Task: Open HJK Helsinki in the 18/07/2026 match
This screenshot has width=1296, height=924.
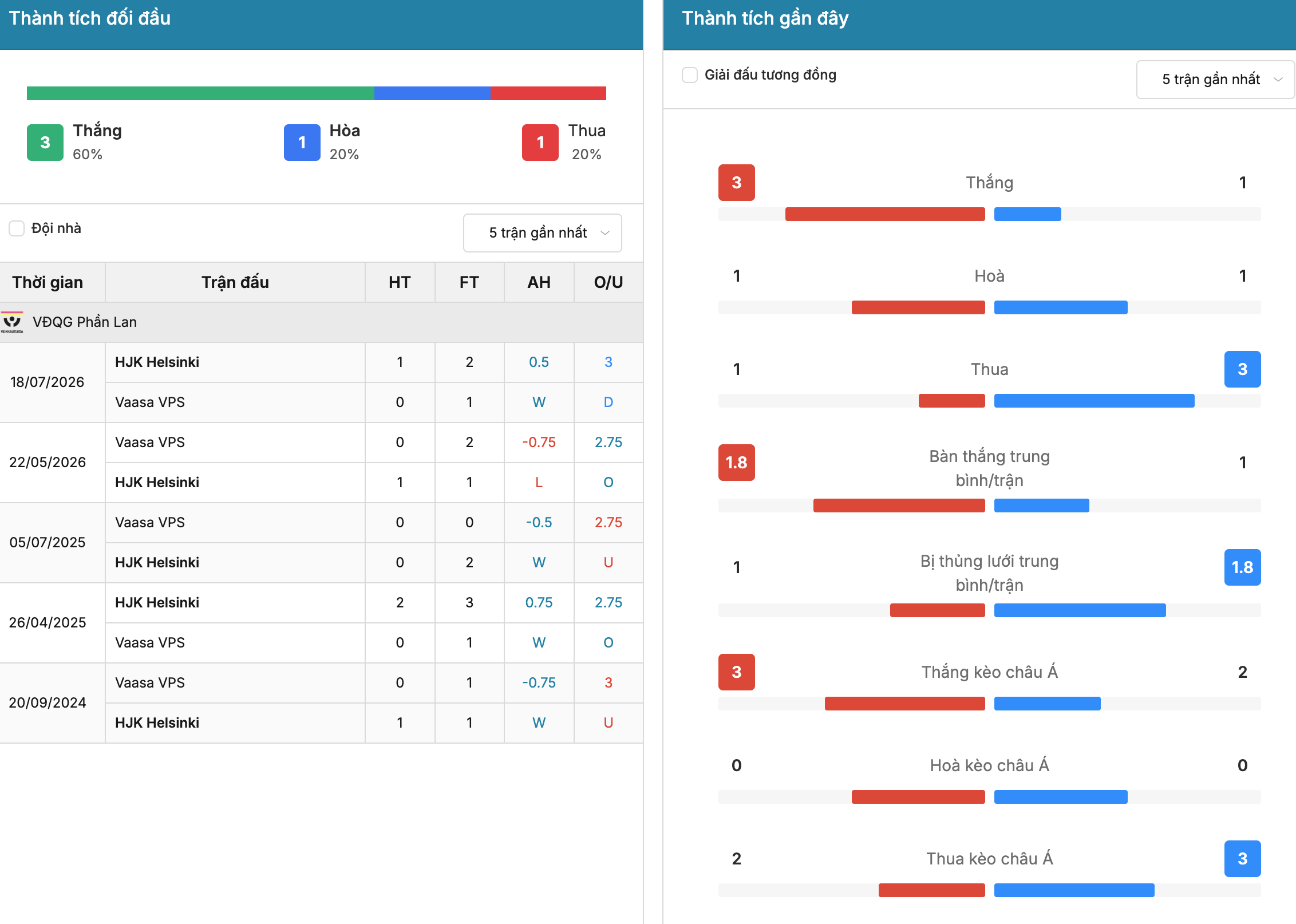Action: point(157,362)
